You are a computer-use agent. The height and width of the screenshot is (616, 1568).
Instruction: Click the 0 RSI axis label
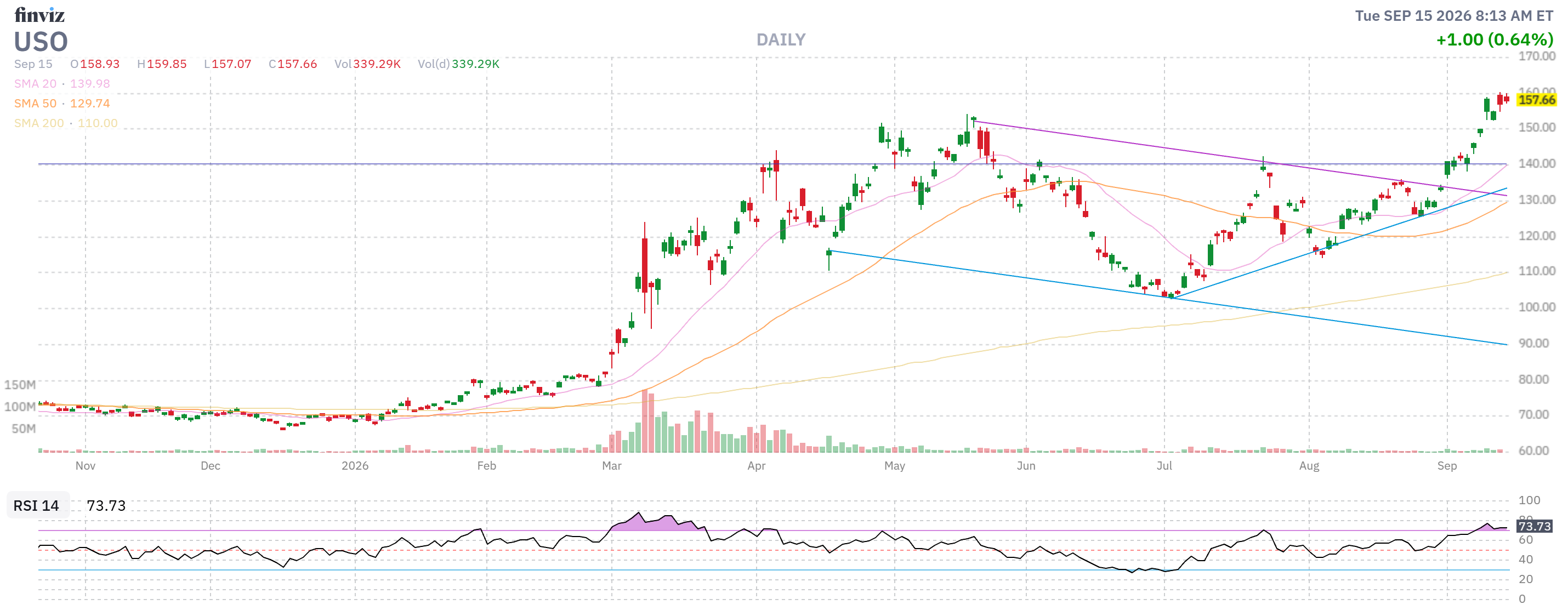[x=1522, y=599]
